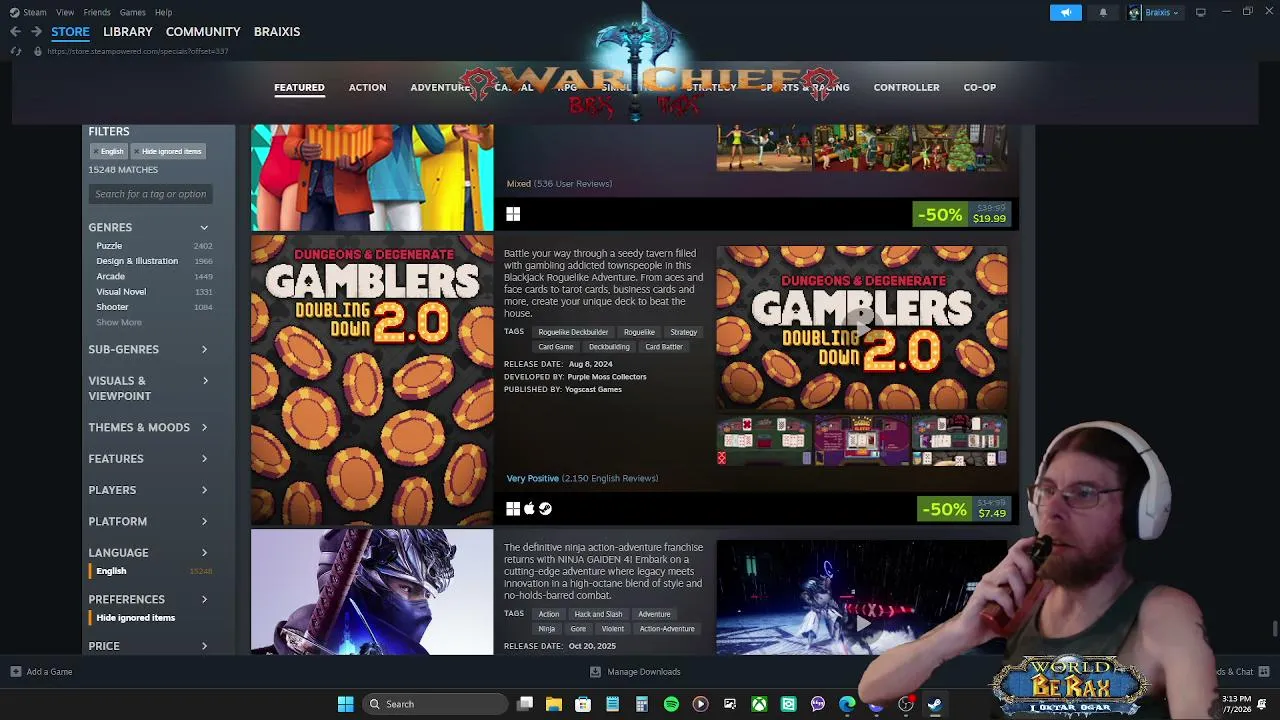Search for a tag or option field
This screenshot has width=1280, height=720.
click(x=150, y=194)
